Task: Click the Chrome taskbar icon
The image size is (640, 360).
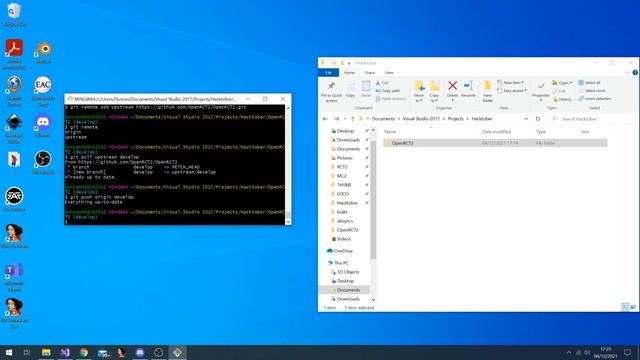Action: point(84,352)
